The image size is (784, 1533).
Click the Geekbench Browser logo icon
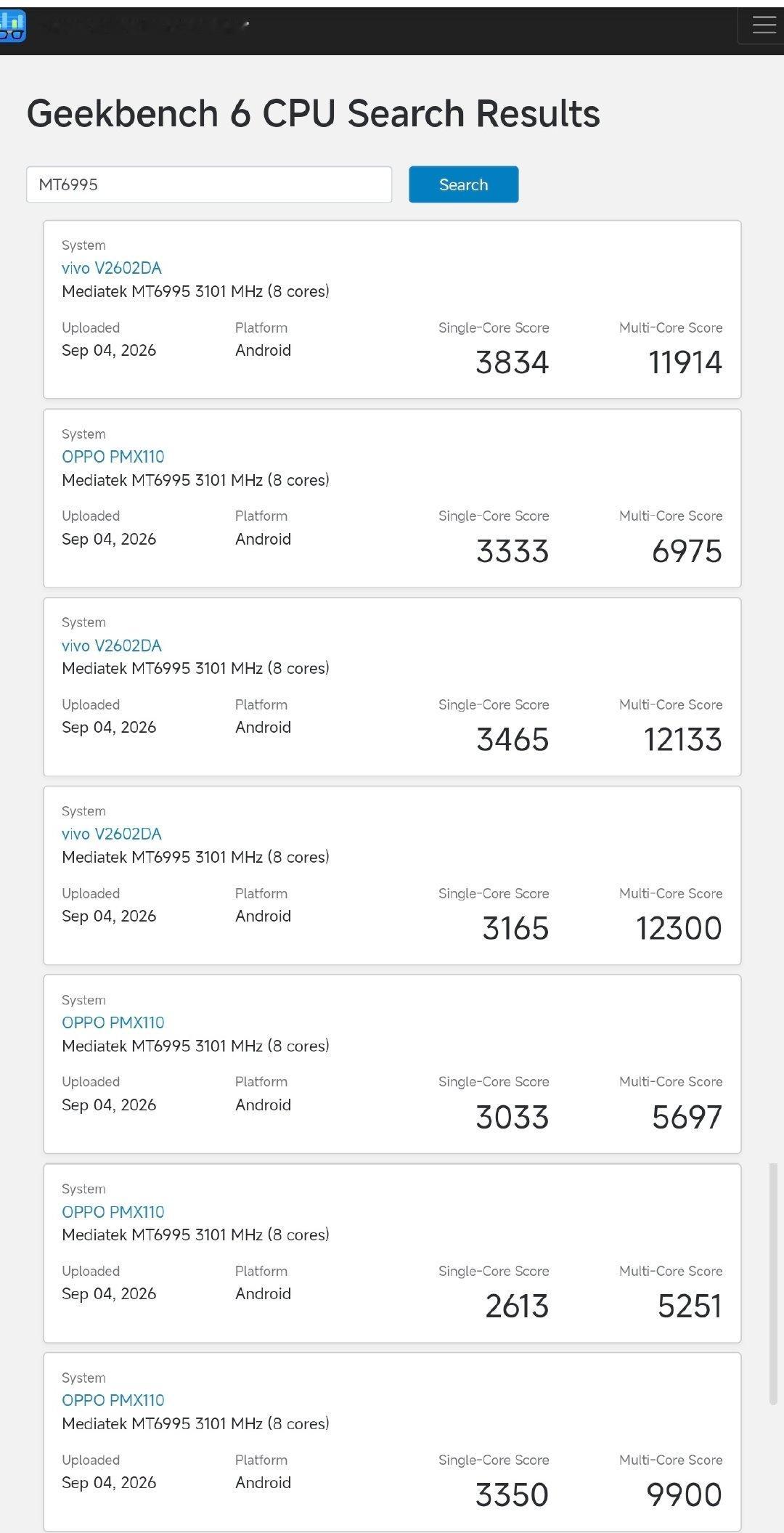coord(12,25)
